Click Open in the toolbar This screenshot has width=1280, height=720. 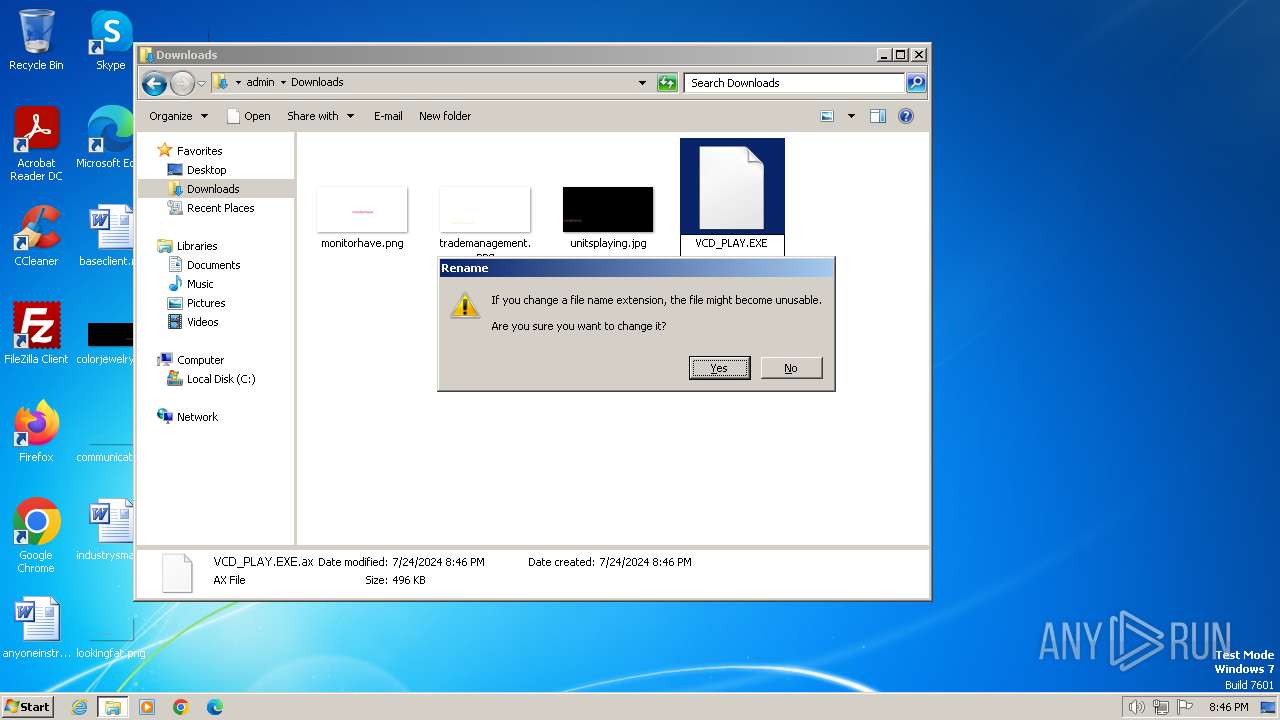coord(249,116)
